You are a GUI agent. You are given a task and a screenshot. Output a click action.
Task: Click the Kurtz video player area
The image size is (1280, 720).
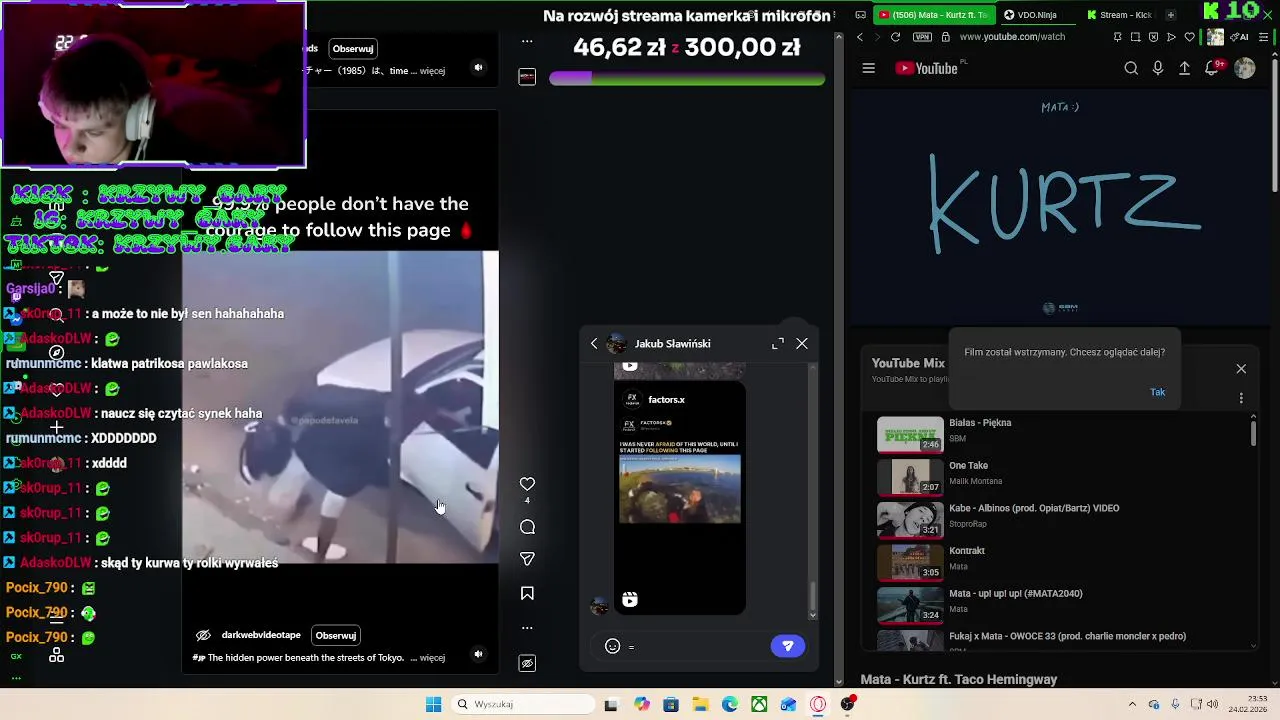pyautogui.click(x=1060, y=207)
